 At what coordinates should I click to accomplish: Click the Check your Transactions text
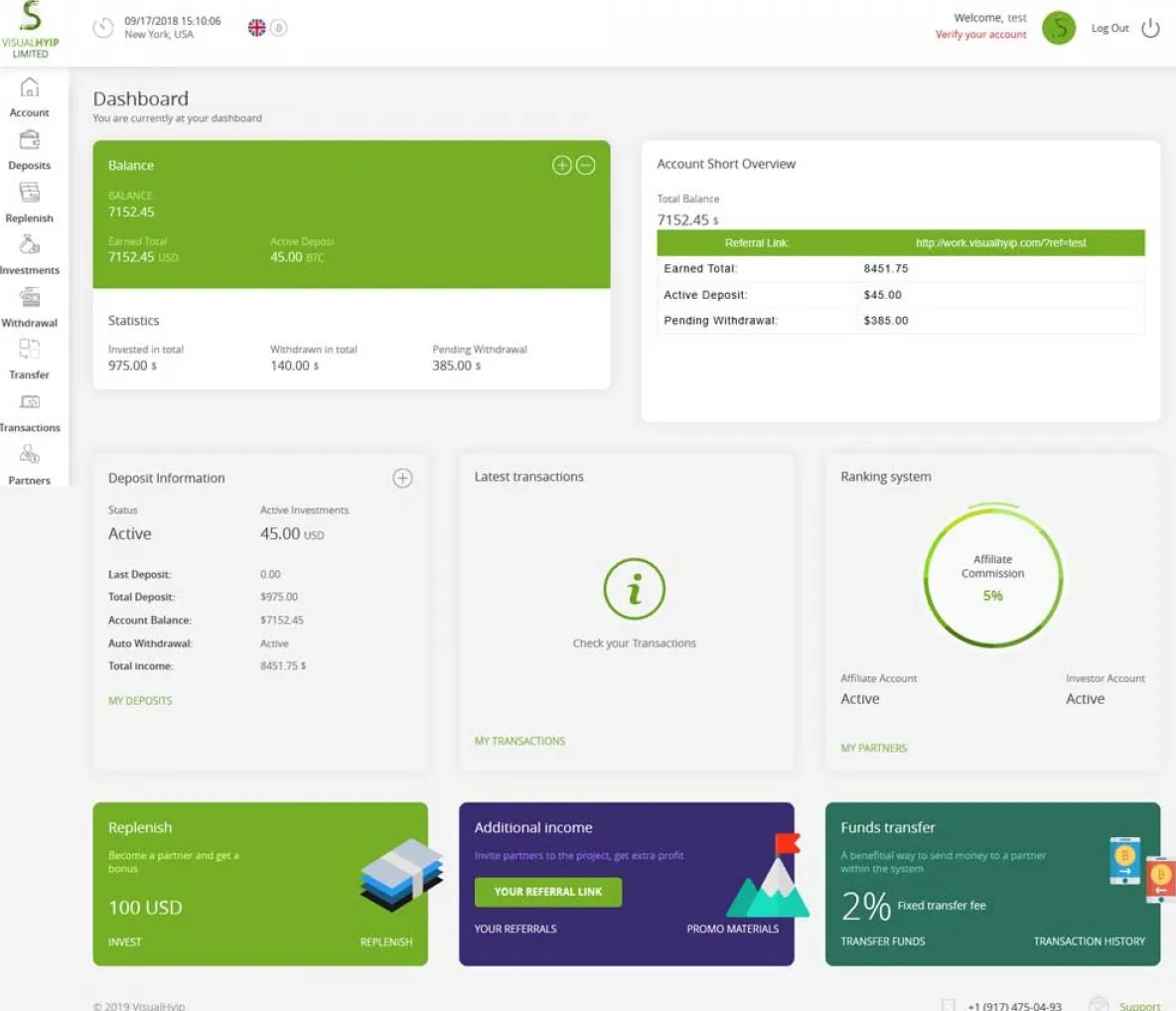point(635,644)
